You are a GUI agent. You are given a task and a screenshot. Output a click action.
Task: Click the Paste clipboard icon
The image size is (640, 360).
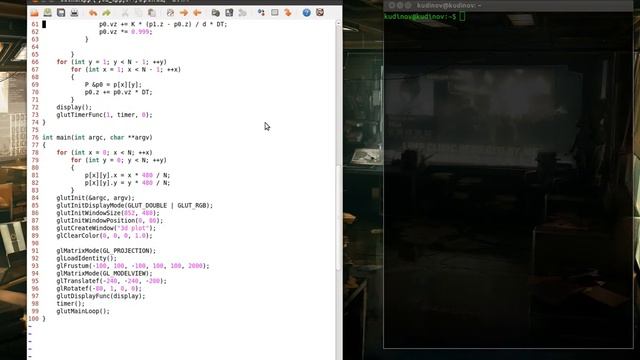[x=151, y=13]
